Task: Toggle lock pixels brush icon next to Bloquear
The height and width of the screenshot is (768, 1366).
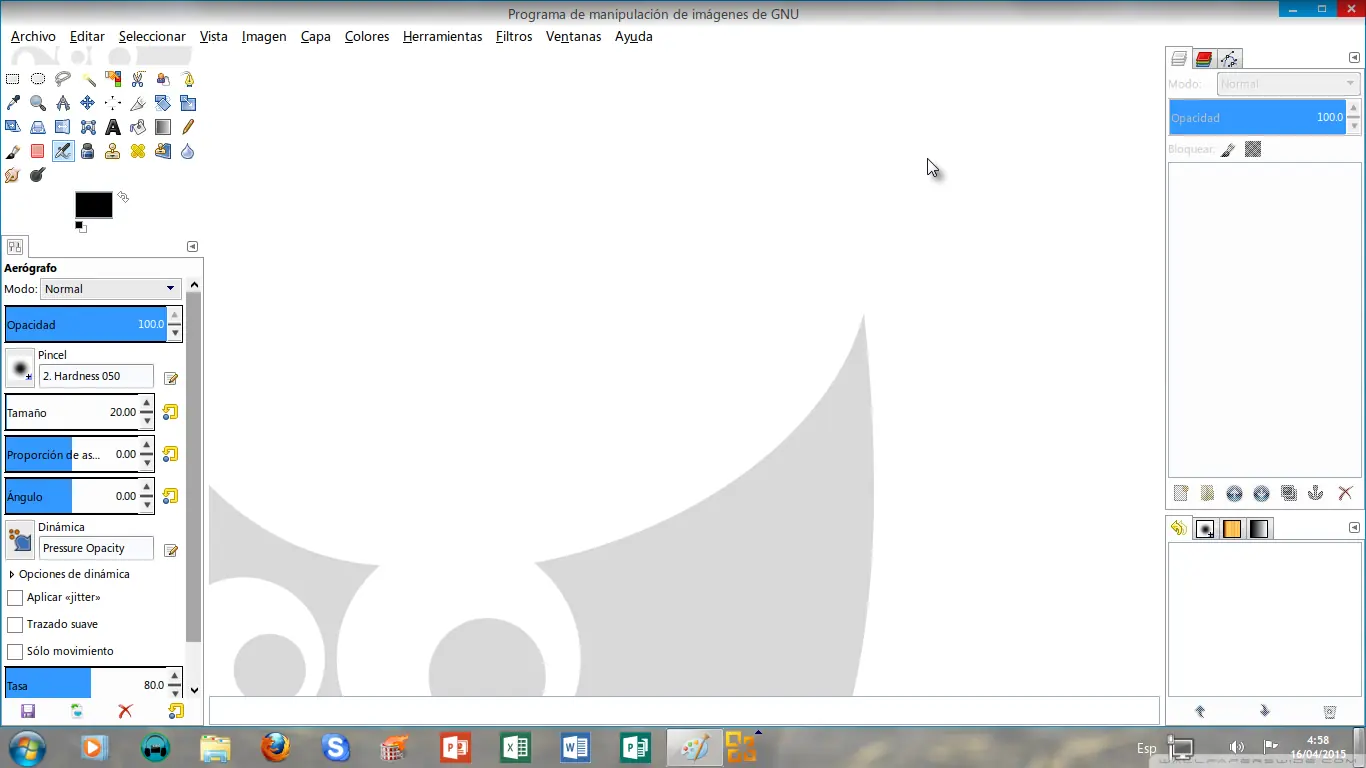Action: [x=1228, y=150]
